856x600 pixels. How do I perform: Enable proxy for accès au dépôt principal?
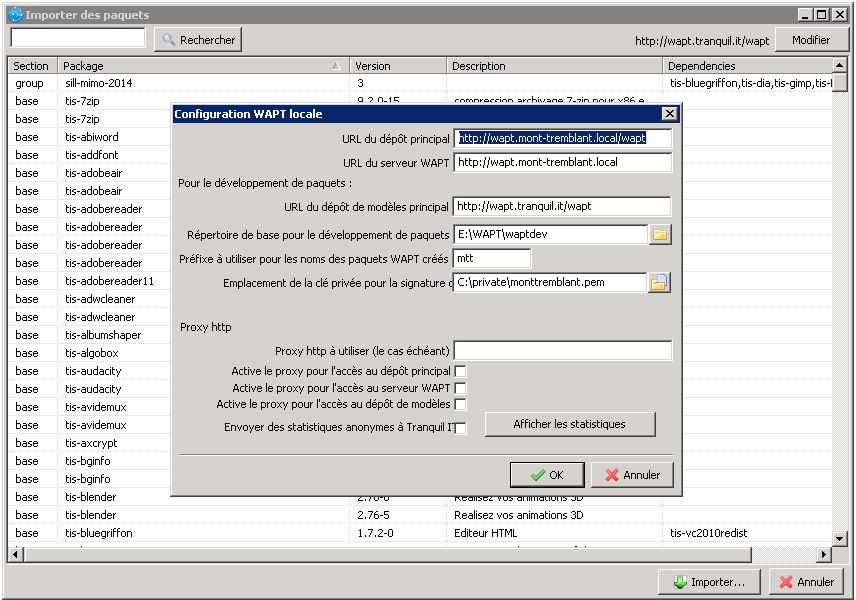pos(460,371)
